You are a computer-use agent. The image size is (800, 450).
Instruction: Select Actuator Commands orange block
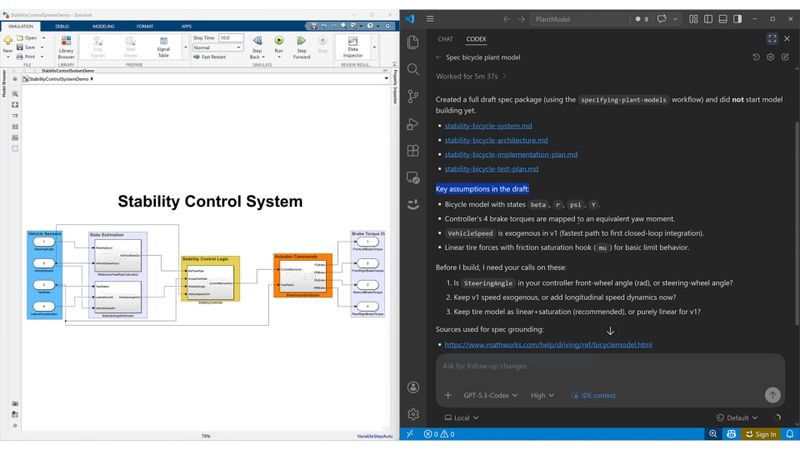(303, 276)
